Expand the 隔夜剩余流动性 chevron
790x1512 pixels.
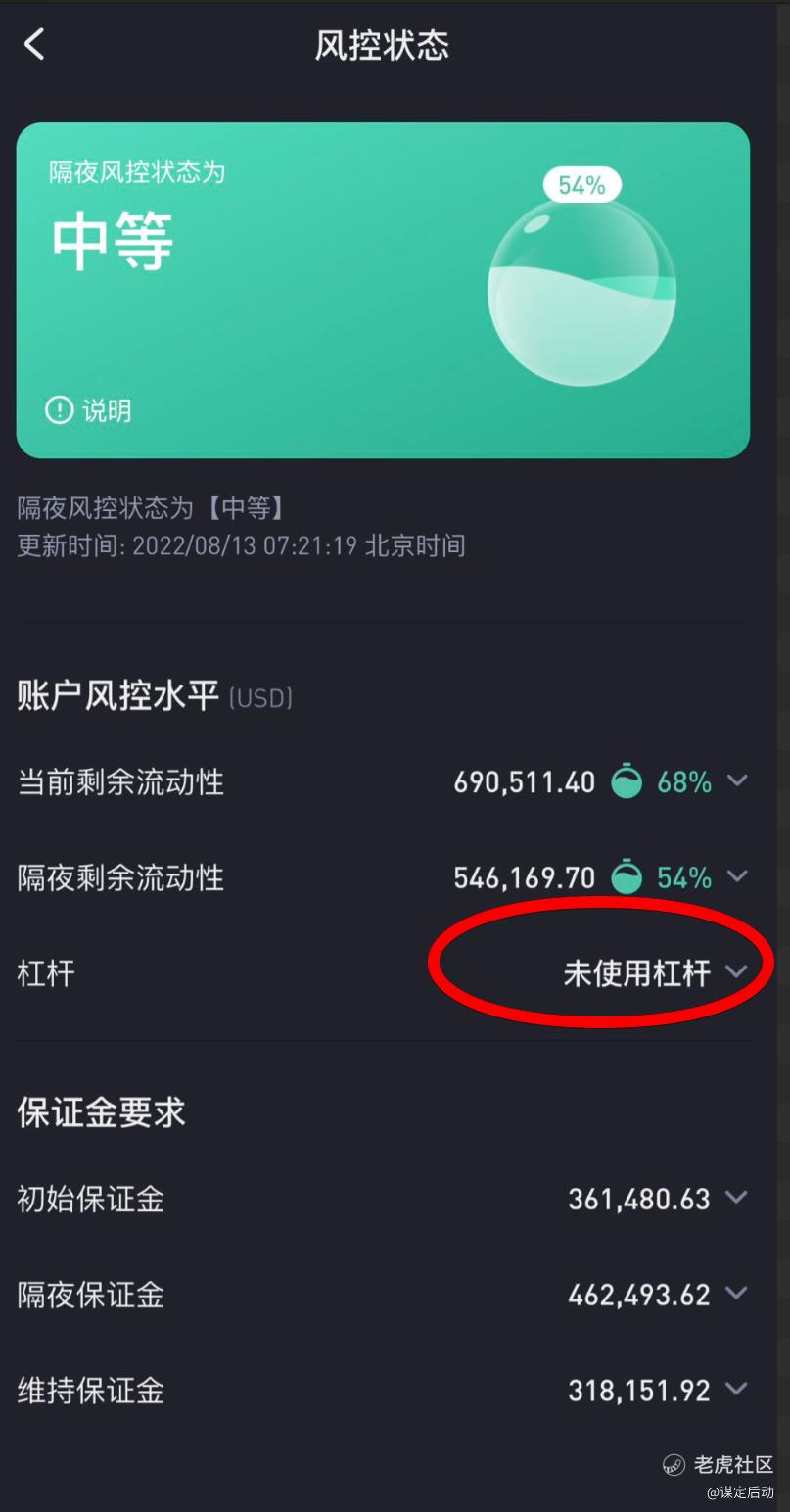tap(737, 876)
